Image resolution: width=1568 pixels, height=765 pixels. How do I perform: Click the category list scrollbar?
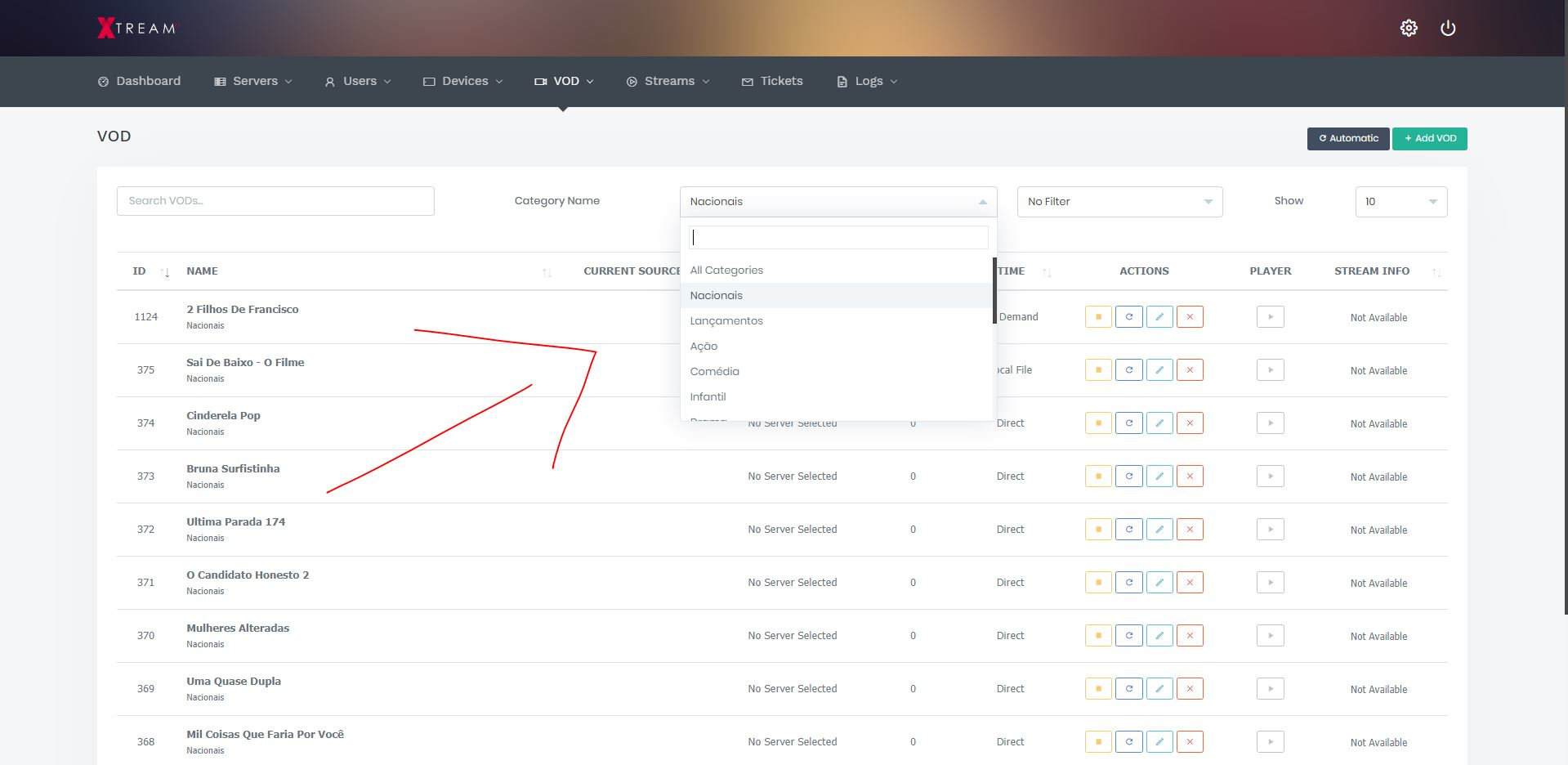point(994,291)
